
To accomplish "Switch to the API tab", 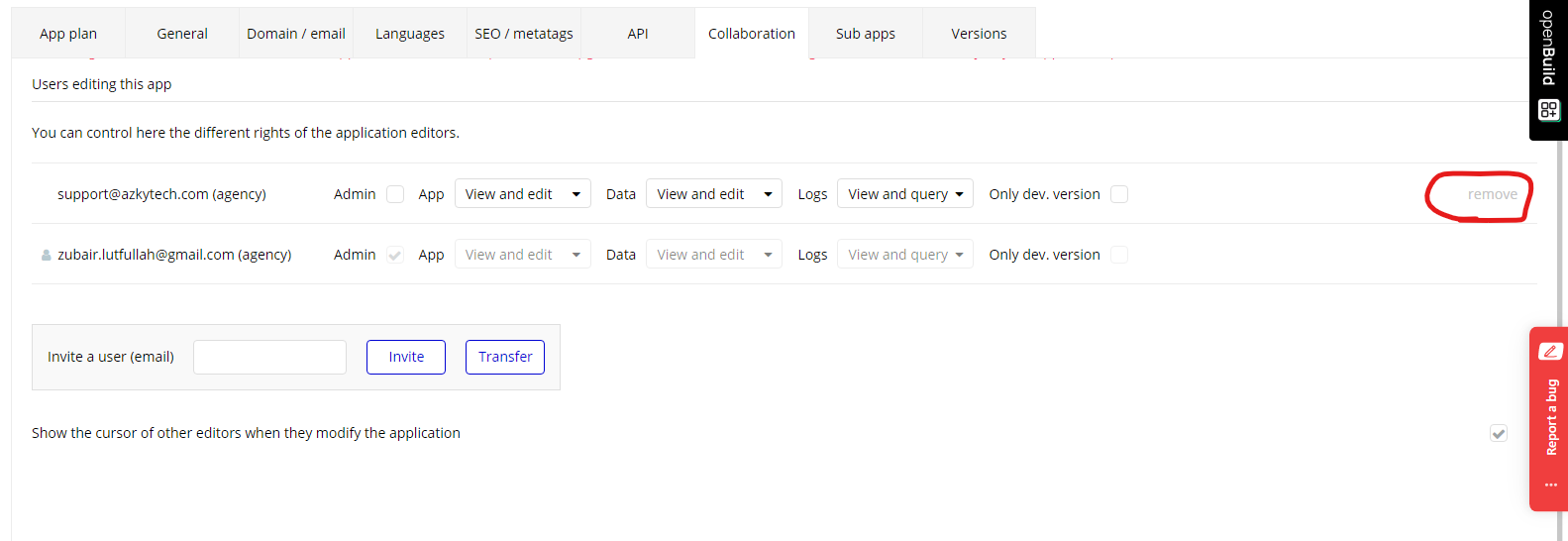I will [637, 34].
